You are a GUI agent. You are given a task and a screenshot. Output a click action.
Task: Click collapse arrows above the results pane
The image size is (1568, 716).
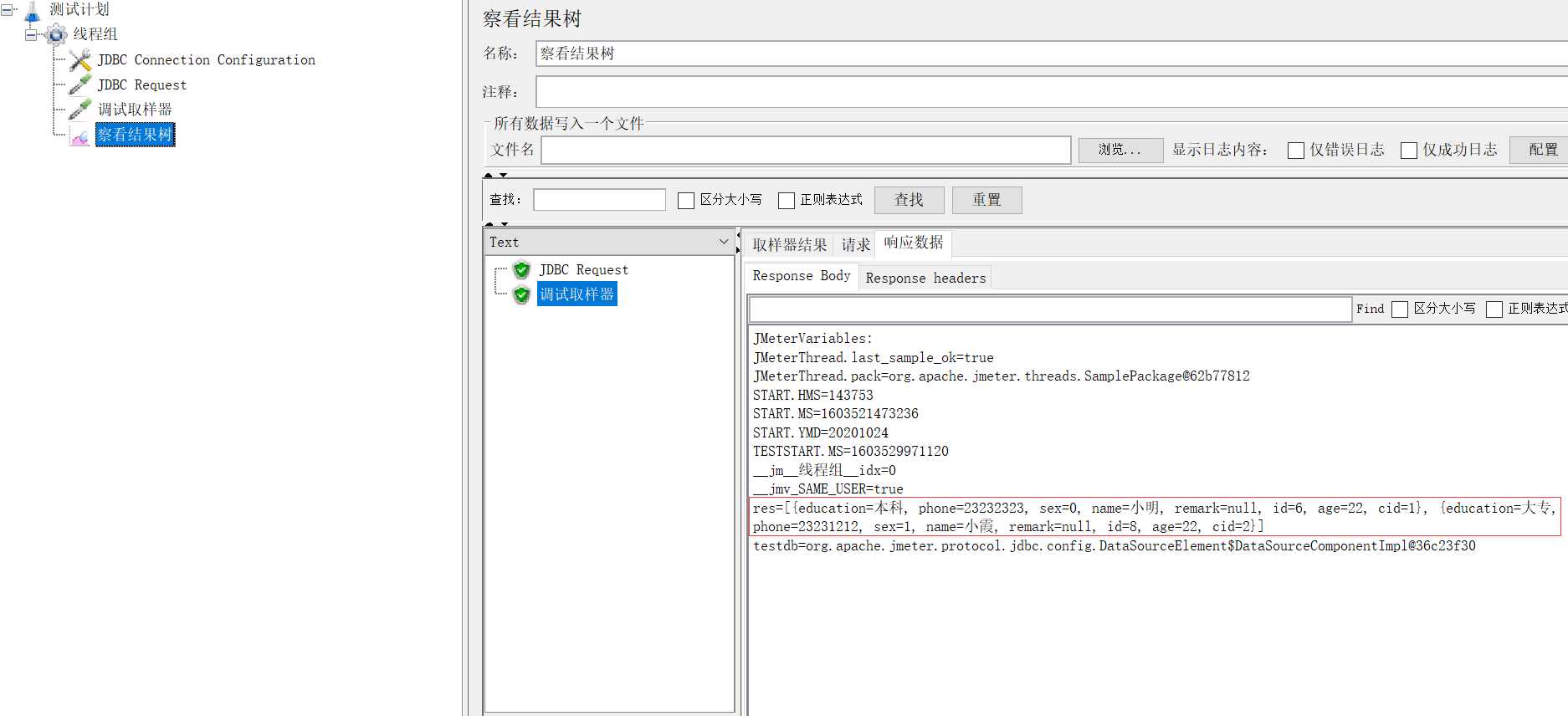coord(496,223)
